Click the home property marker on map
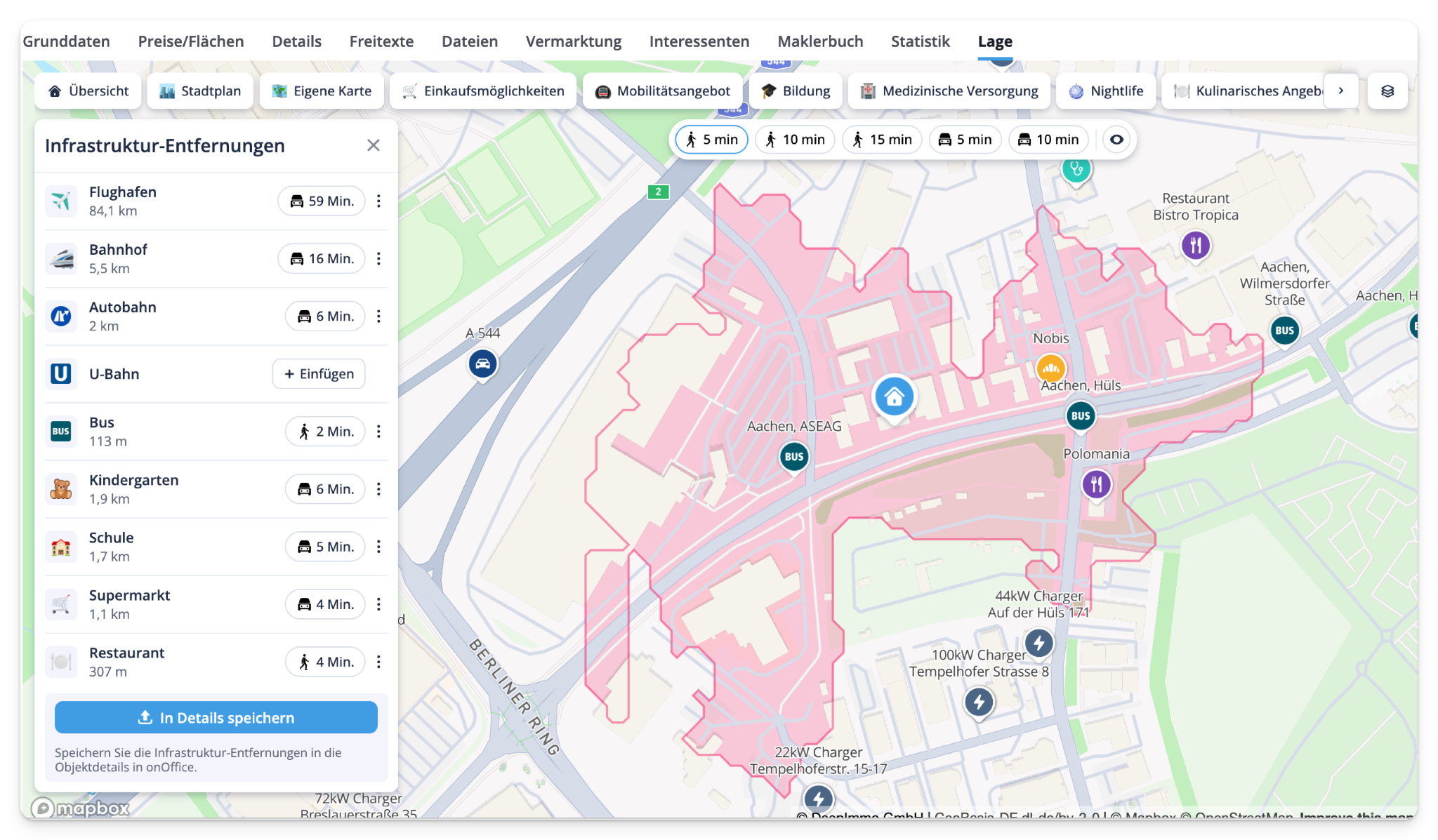The width and height of the screenshot is (1438, 840). tap(894, 397)
